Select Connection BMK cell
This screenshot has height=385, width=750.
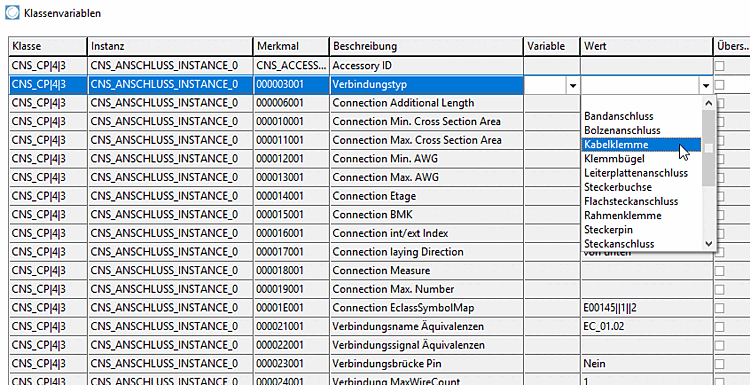[x=427, y=215]
